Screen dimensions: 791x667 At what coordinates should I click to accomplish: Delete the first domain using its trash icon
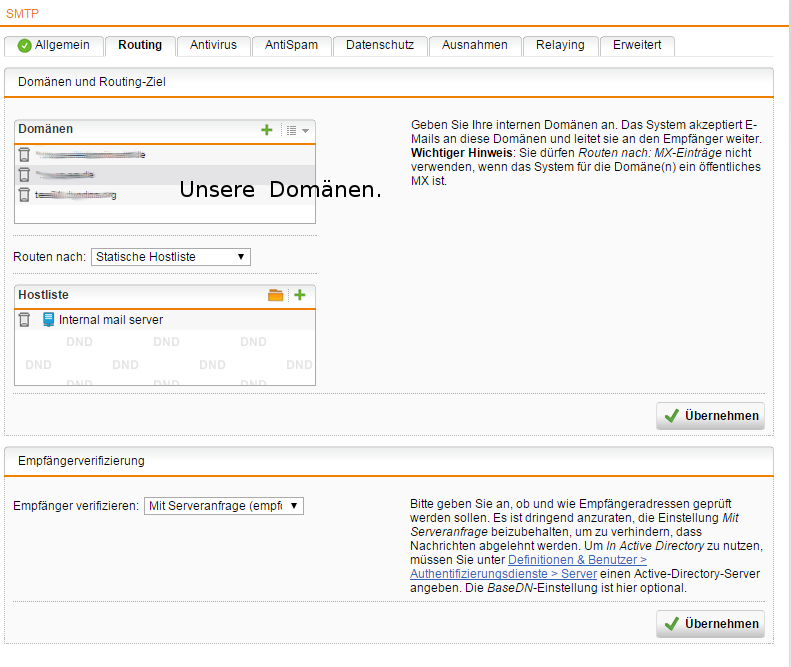click(x=24, y=155)
